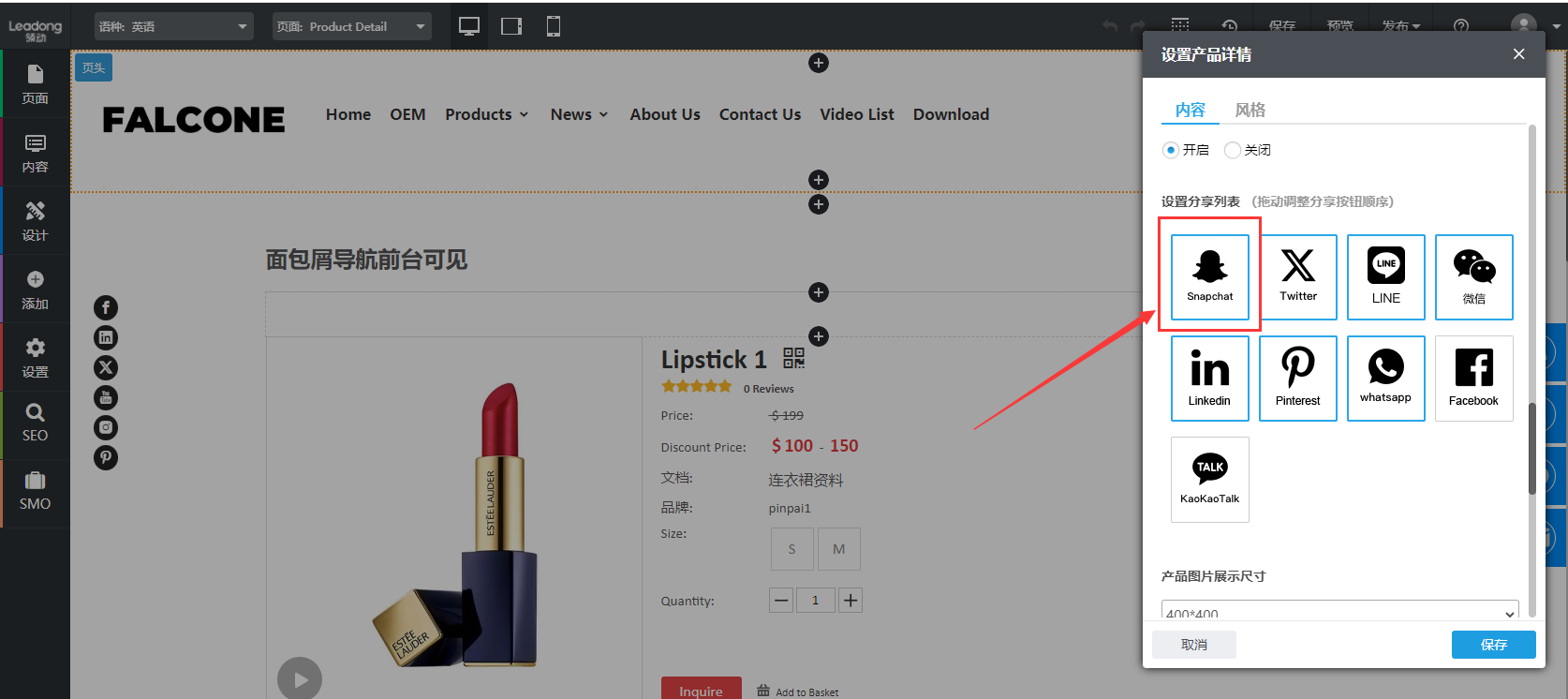The width and height of the screenshot is (1568, 699).
Task: Click the 取消 cancel button
Action: click(x=1193, y=645)
